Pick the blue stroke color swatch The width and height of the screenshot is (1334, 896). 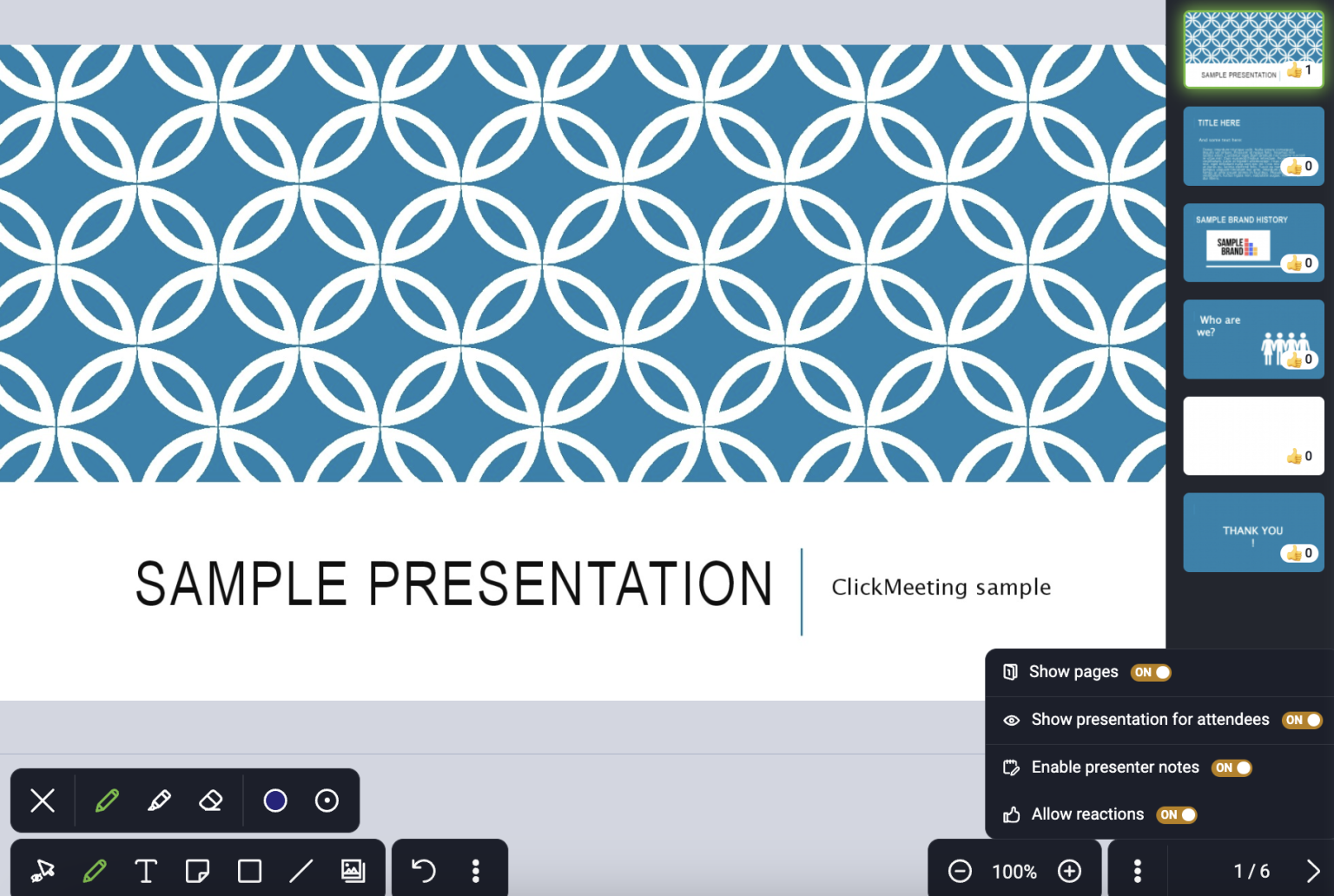[275, 800]
